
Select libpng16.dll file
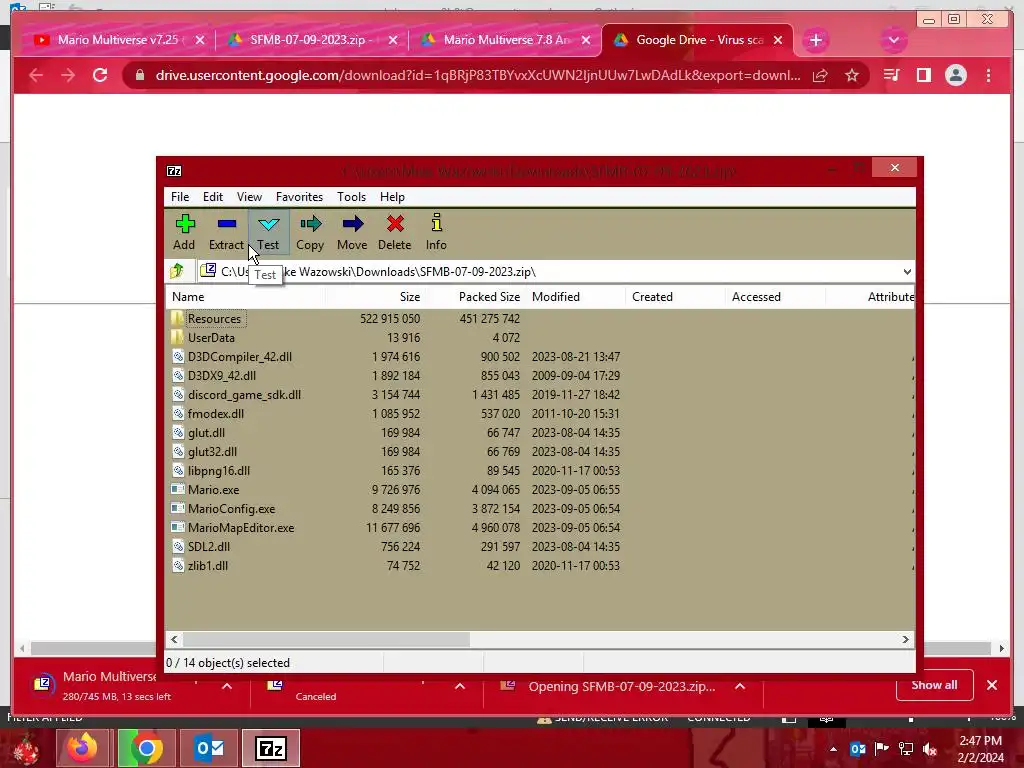coord(219,470)
